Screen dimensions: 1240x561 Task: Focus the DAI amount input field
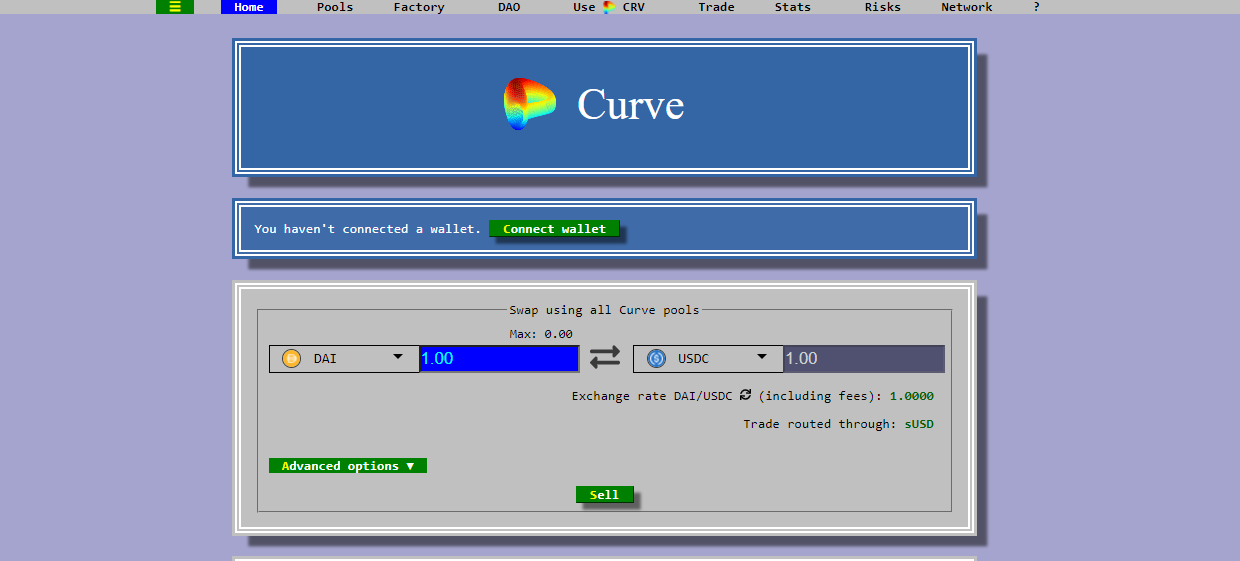(499, 358)
